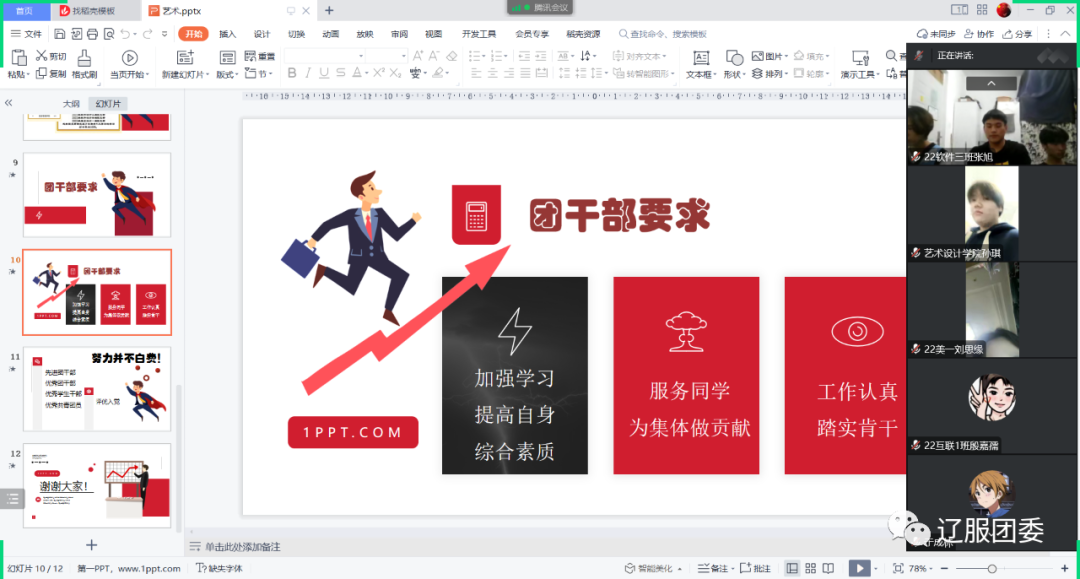This screenshot has width=1080, height=579.
Task: Click the Cut (剪切) scissors icon
Action: click(x=43, y=56)
